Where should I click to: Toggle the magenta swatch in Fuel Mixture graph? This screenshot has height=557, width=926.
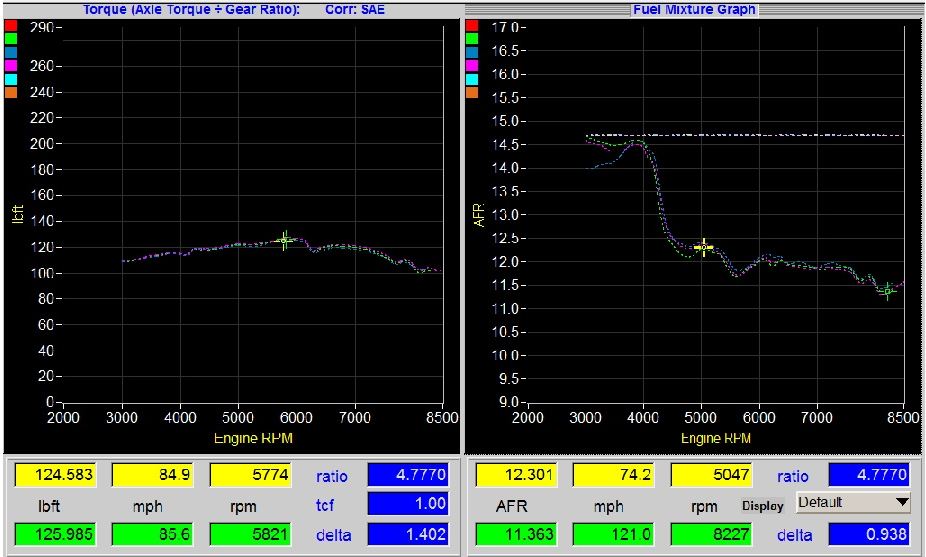473,65
